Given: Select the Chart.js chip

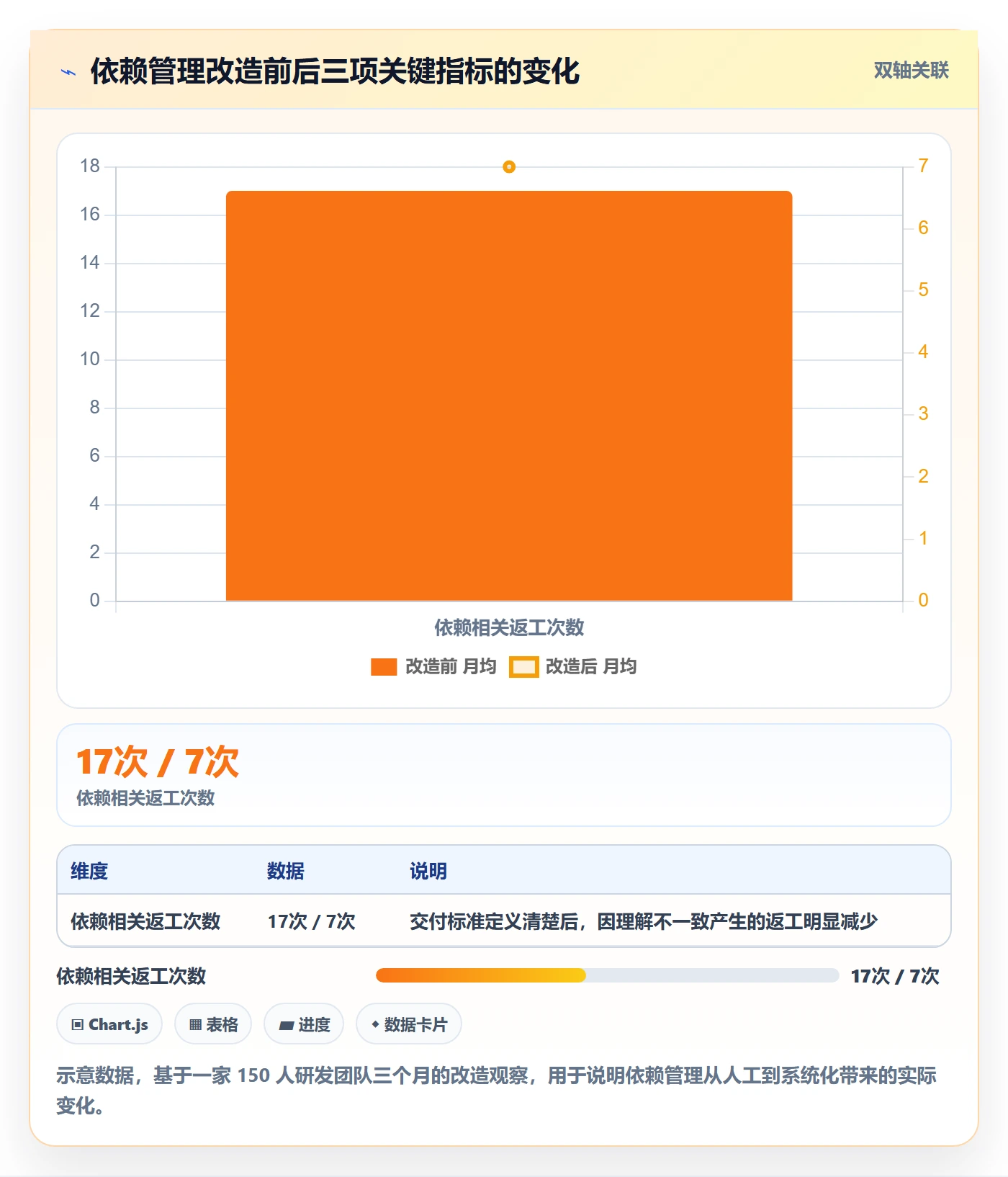Looking at the screenshot, I should coord(109,1024).
